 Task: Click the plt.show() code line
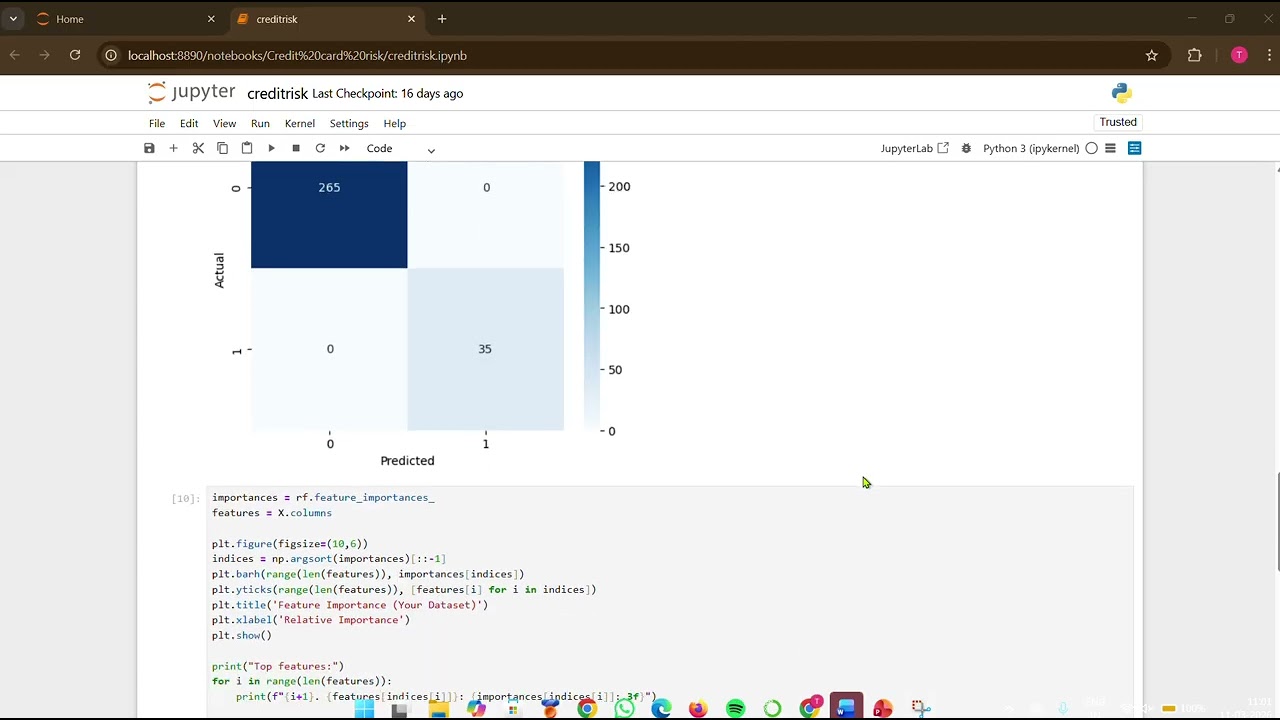[x=241, y=635]
